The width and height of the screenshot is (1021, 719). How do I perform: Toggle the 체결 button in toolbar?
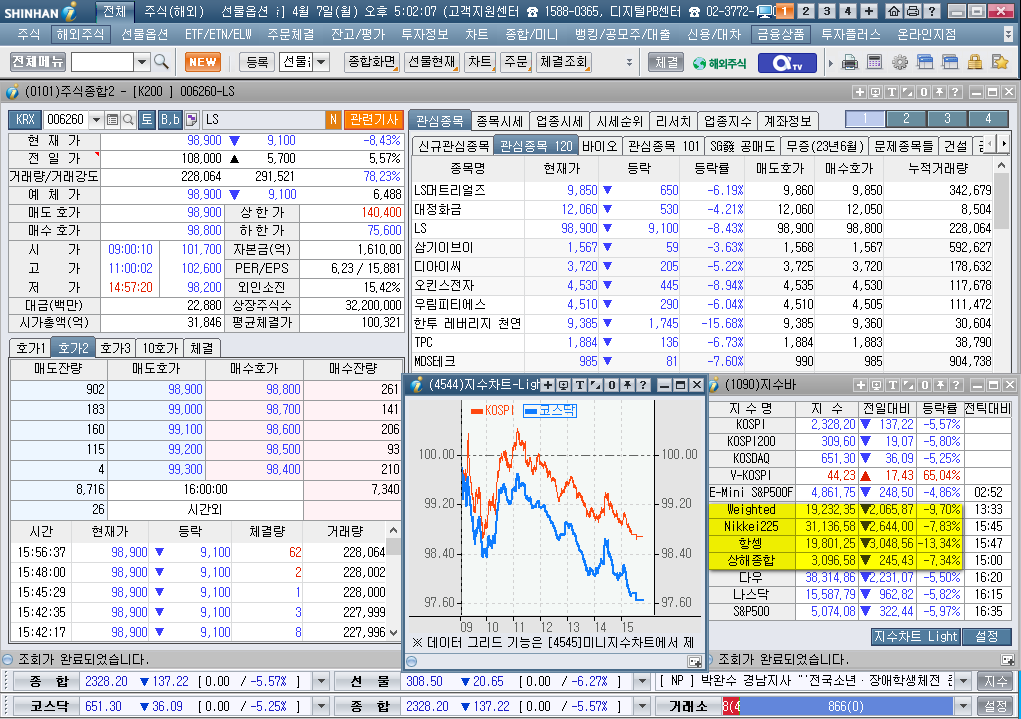pos(665,63)
